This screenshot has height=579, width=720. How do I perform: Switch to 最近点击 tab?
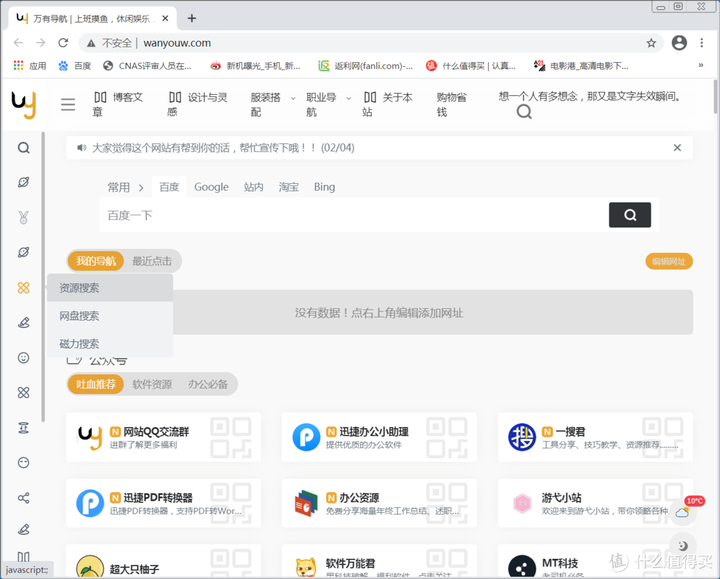pyautogui.click(x=152, y=261)
